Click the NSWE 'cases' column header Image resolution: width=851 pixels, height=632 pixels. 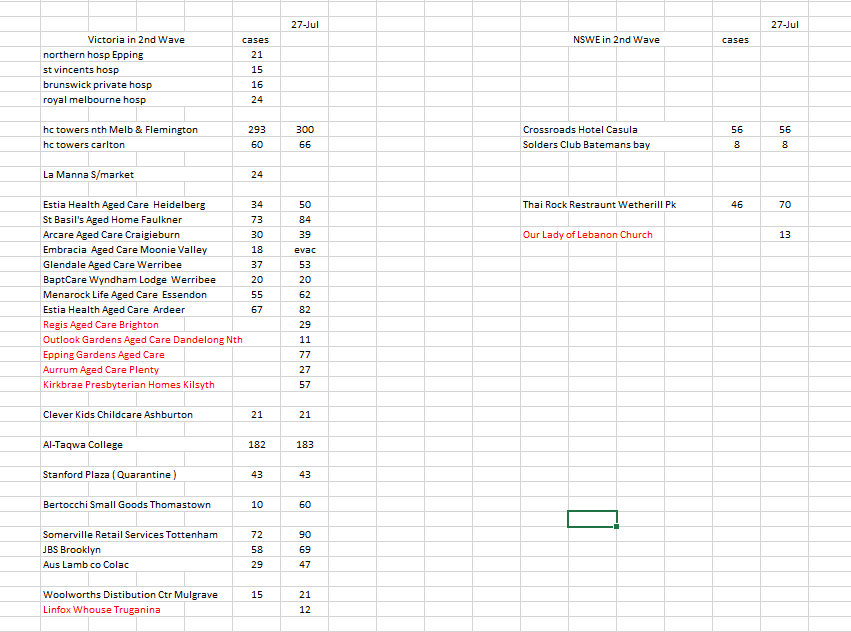coord(736,40)
